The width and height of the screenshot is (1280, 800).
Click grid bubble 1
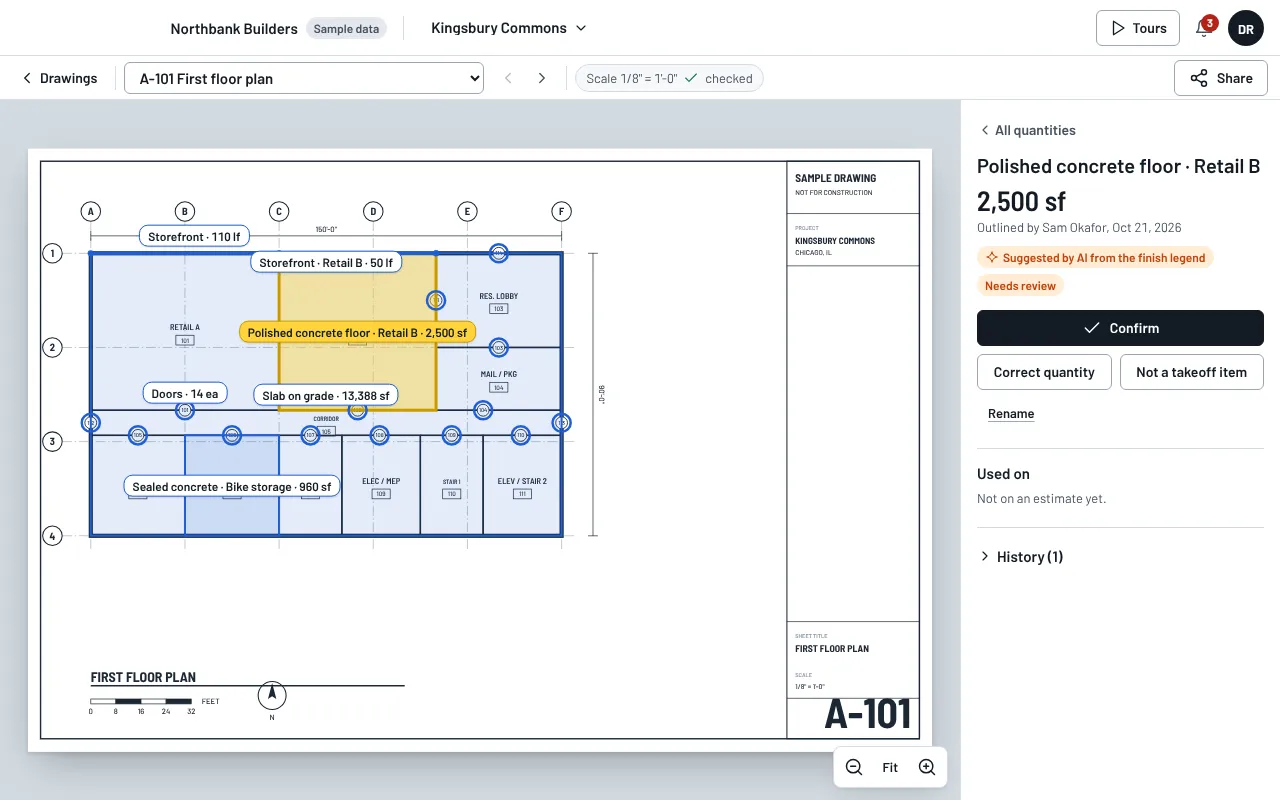pos(53,253)
